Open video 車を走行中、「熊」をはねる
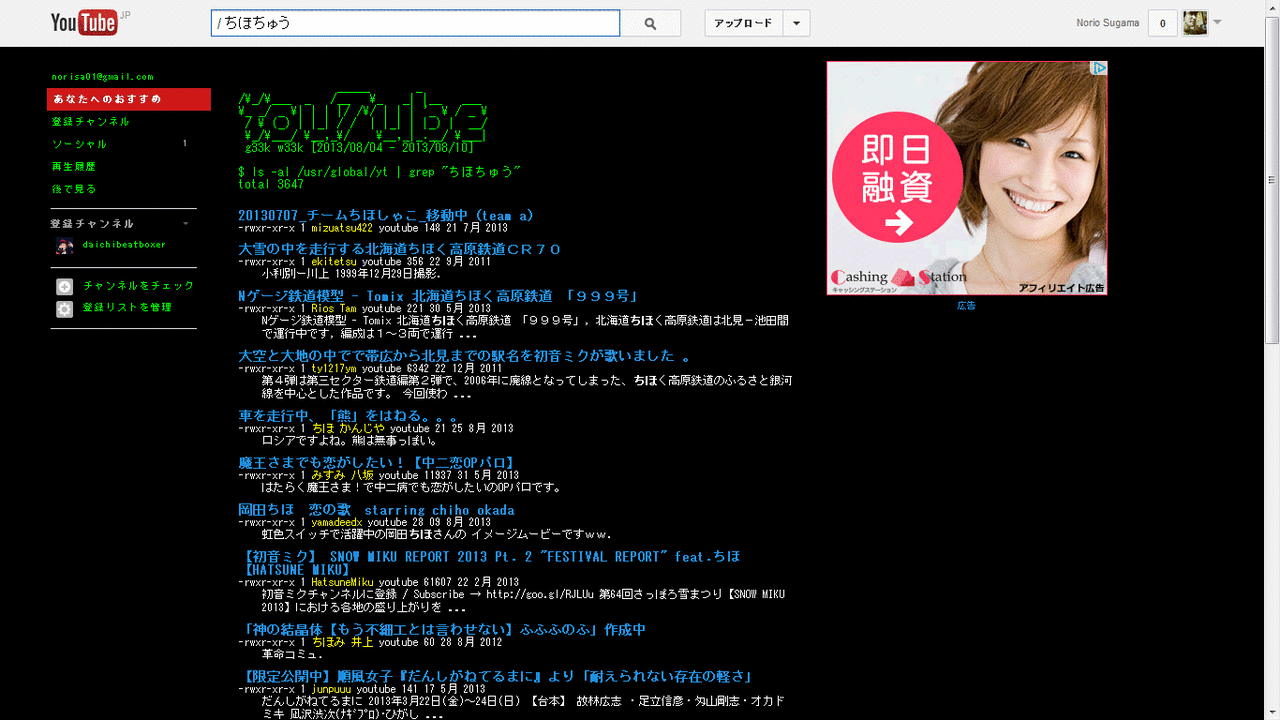Image resolution: width=1280 pixels, height=720 pixels. [x=348, y=416]
